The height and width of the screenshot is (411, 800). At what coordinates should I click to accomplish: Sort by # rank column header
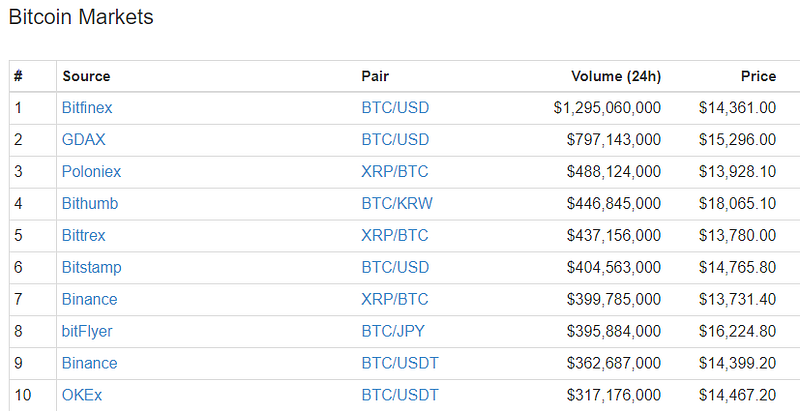coord(18,76)
